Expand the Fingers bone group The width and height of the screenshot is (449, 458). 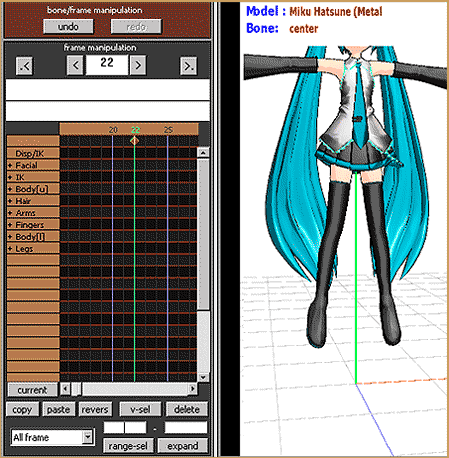tap(10, 225)
